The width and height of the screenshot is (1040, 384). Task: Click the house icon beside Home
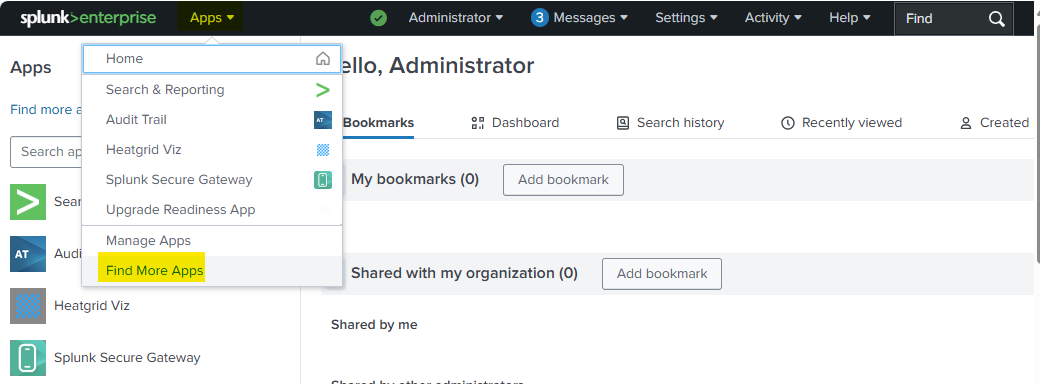pos(322,58)
